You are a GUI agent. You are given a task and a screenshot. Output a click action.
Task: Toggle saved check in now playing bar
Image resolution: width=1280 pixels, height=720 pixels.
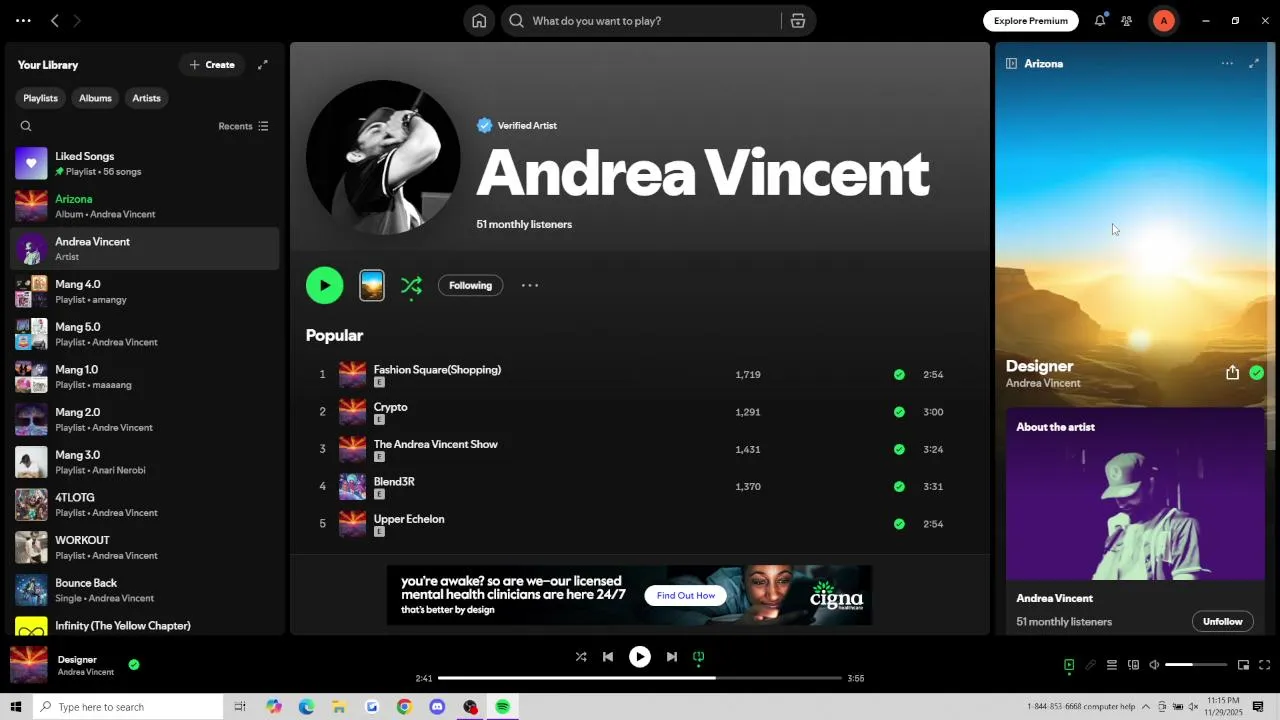click(x=134, y=664)
